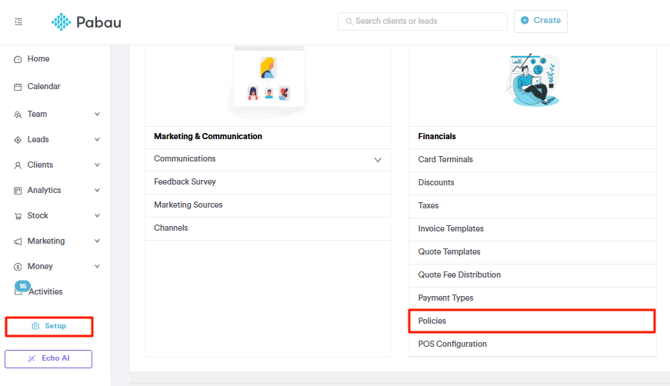Expand the Communications row chevron

click(378, 160)
